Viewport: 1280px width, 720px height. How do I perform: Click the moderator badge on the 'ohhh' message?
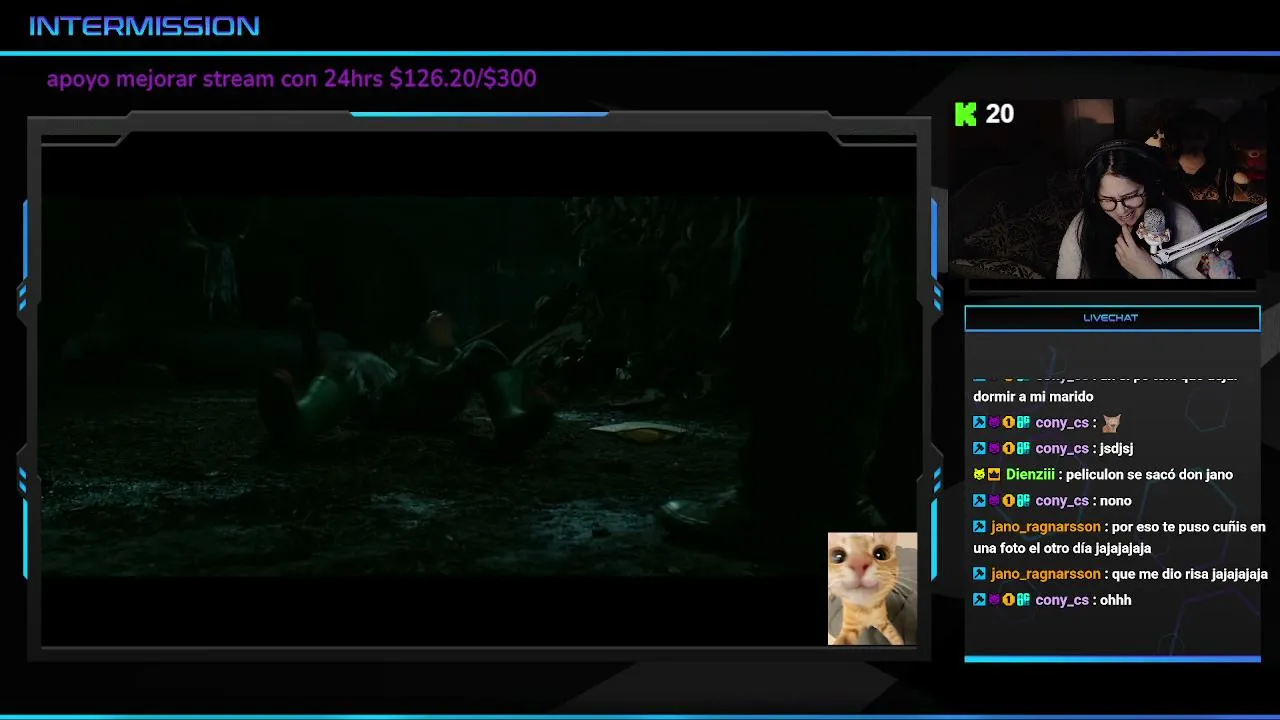(979, 600)
